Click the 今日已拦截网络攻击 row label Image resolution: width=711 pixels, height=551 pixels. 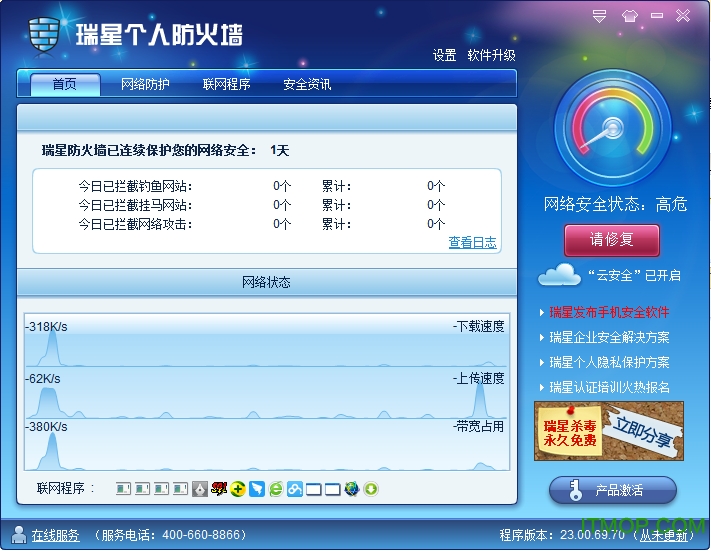(135, 224)
